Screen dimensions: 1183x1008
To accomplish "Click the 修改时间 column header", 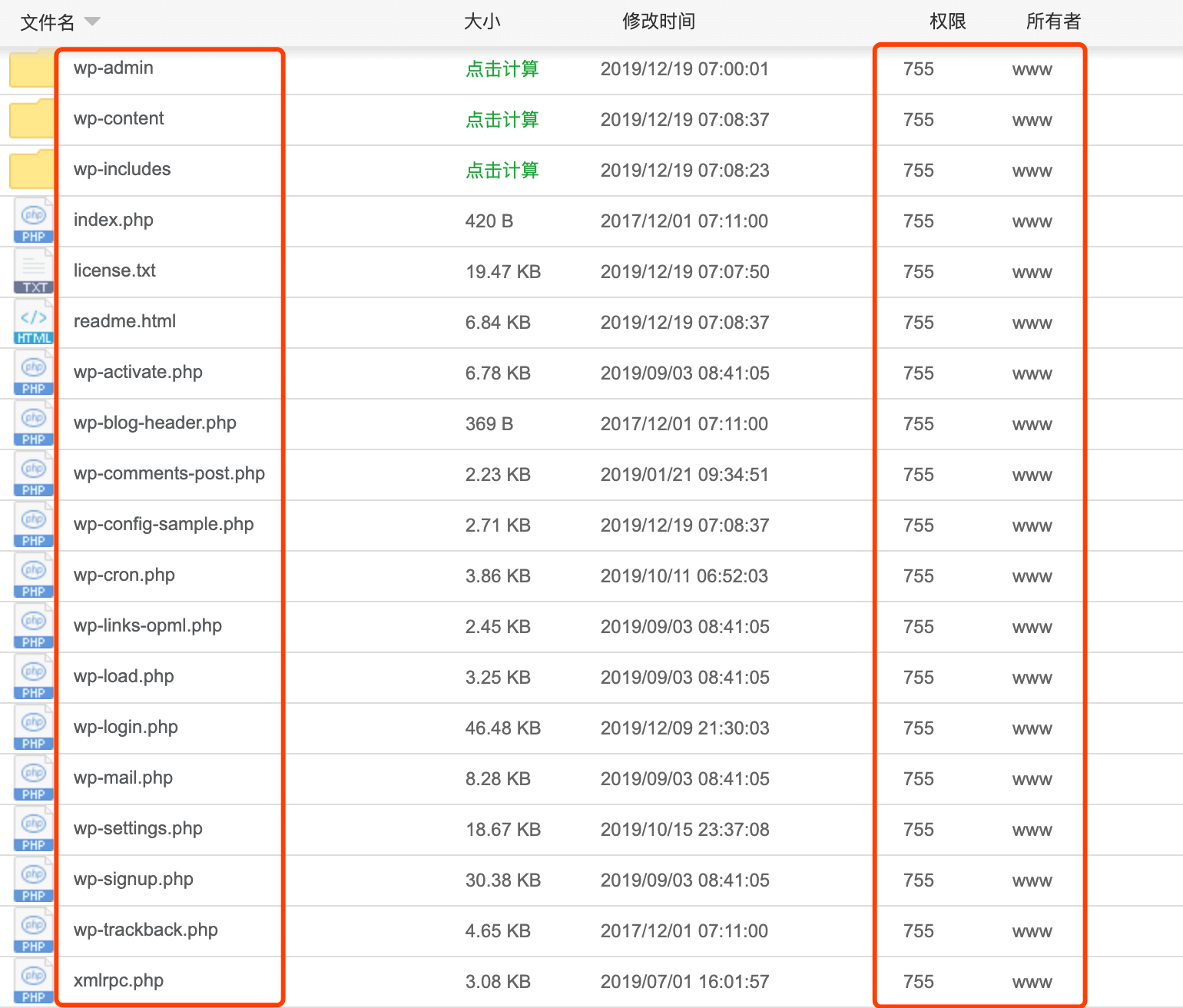I will (x=658, y=22).
